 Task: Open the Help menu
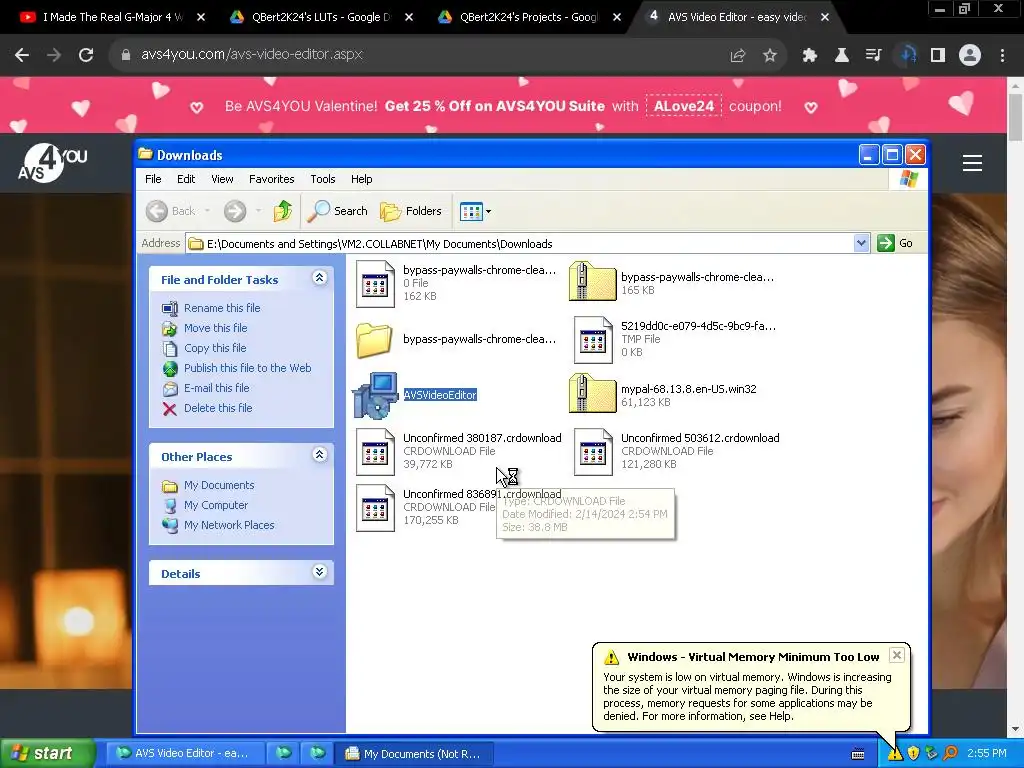pyautogui.click(x=361, y=179)
